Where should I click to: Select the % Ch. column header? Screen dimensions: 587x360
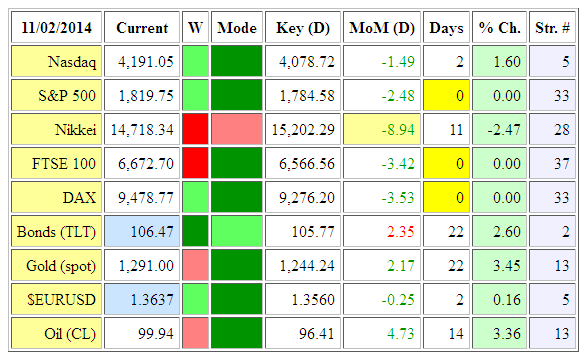point(499,27)
